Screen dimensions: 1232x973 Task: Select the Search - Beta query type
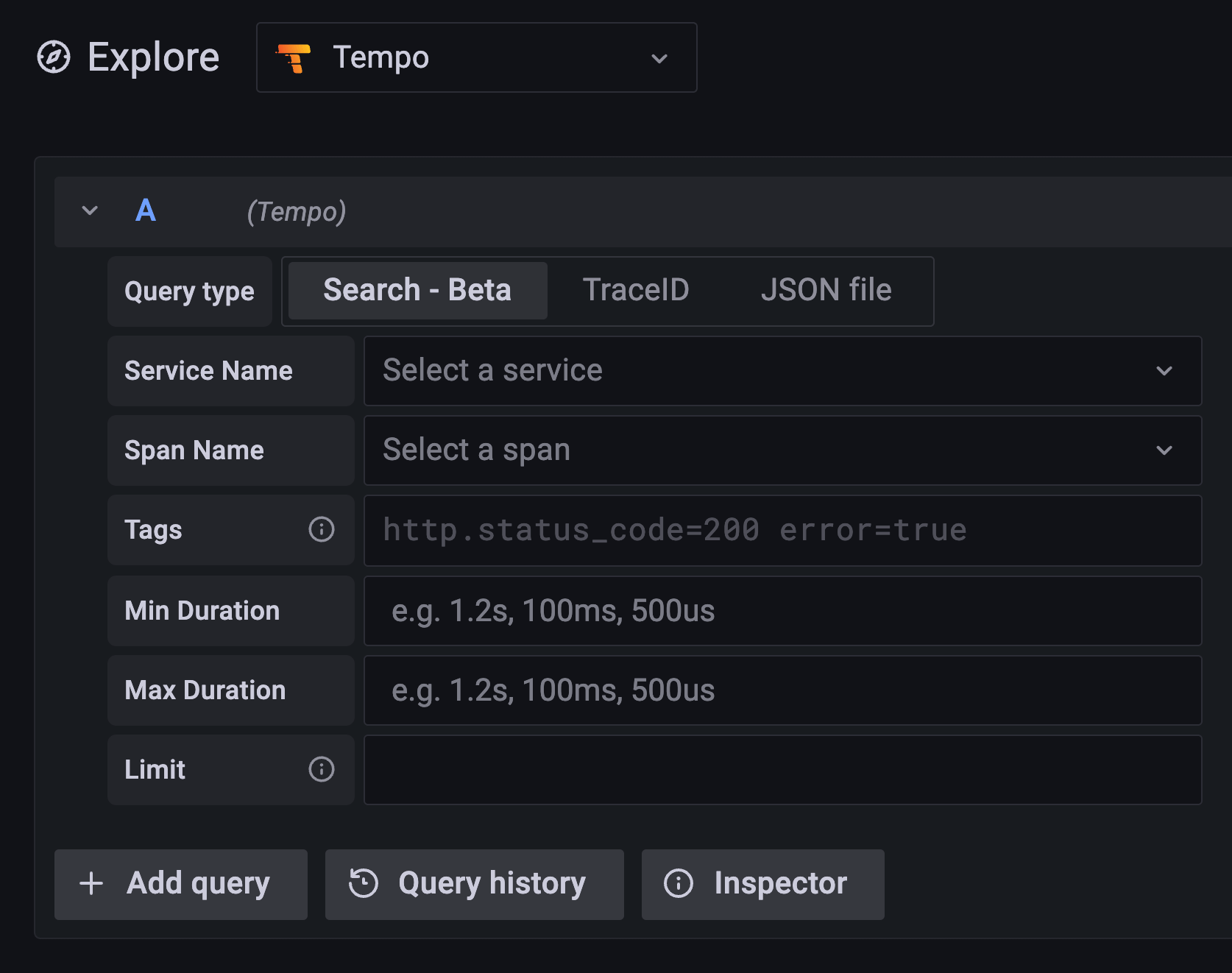click(416, 290)
